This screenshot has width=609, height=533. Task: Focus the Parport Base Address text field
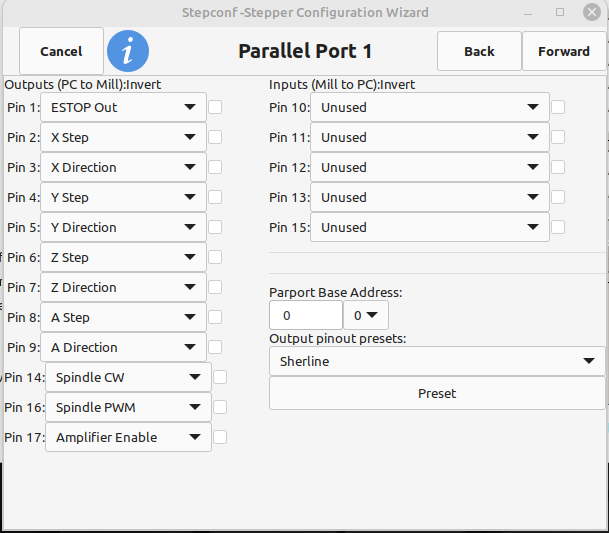pos(306,315)
